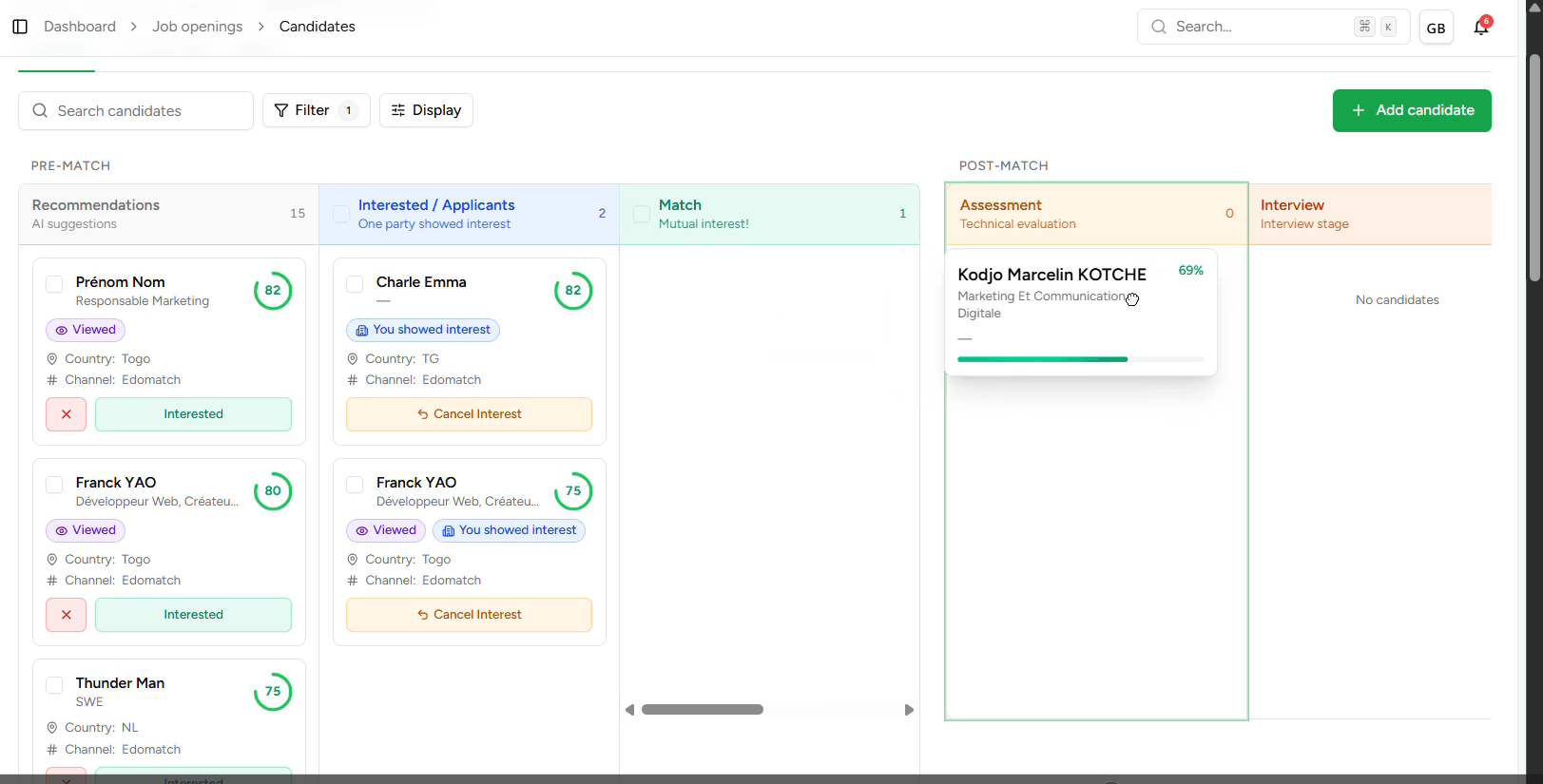Navigate to Dashboard breadcrumb

[x=80, y=27]
